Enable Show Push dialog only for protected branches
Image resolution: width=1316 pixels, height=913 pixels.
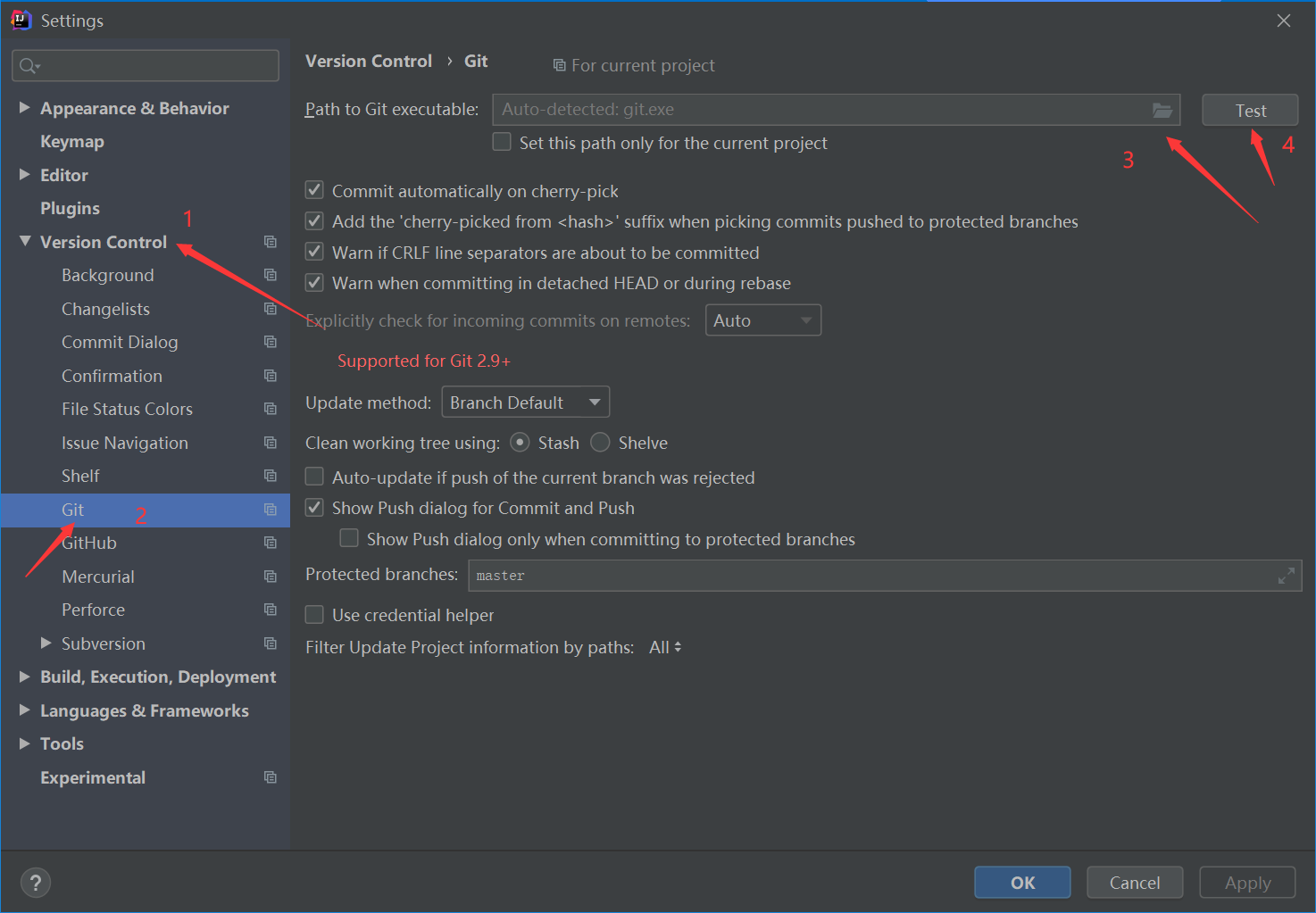point(349,538)
